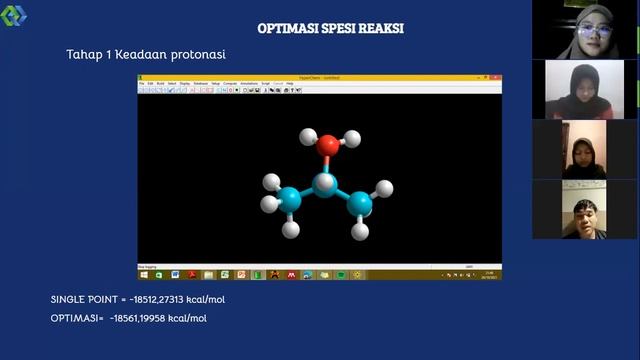
Task: Click the red oxygen element toolbar button
Action: click(x=230, y=90)
